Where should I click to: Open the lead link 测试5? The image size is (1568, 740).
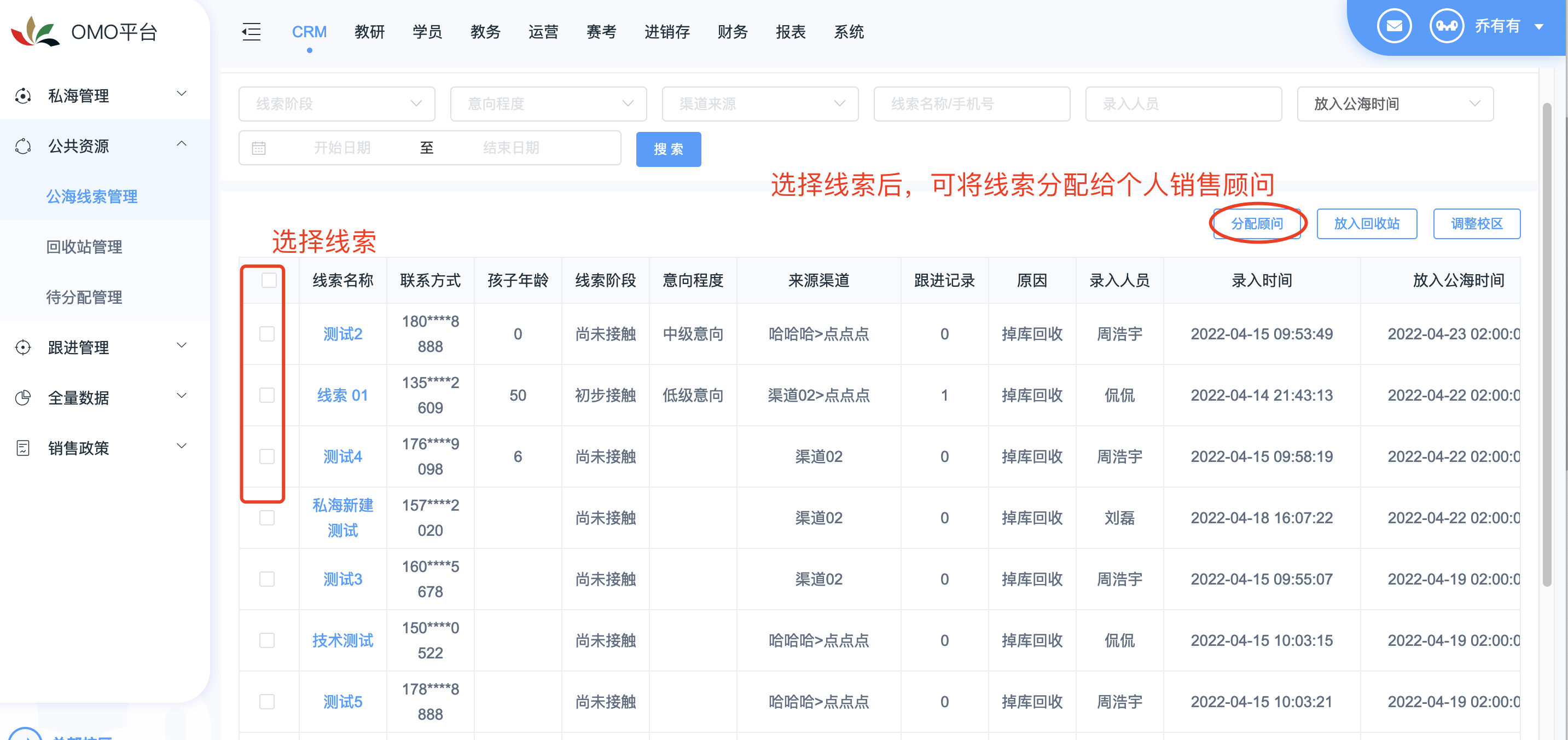pos(342,702)
